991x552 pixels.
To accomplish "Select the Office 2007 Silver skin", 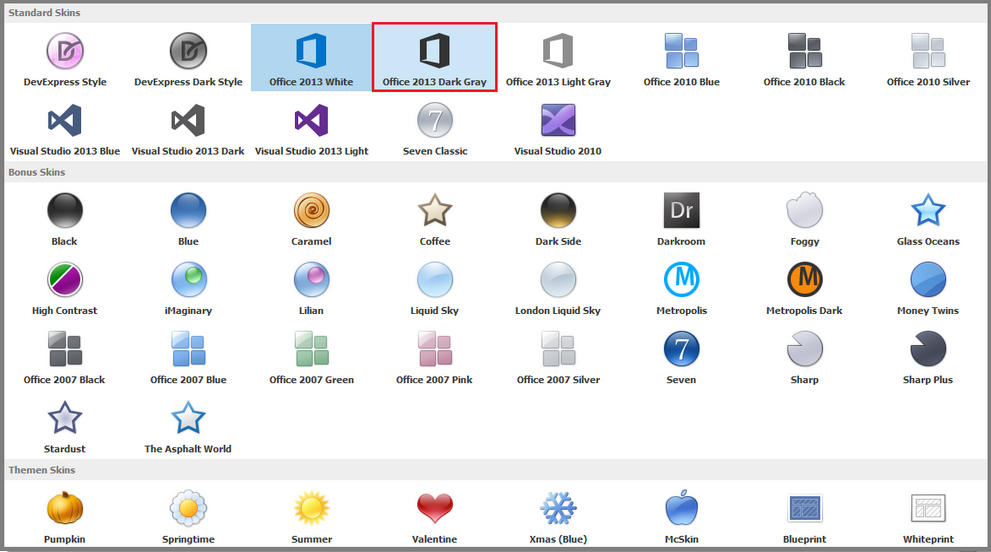I will 558,357.
